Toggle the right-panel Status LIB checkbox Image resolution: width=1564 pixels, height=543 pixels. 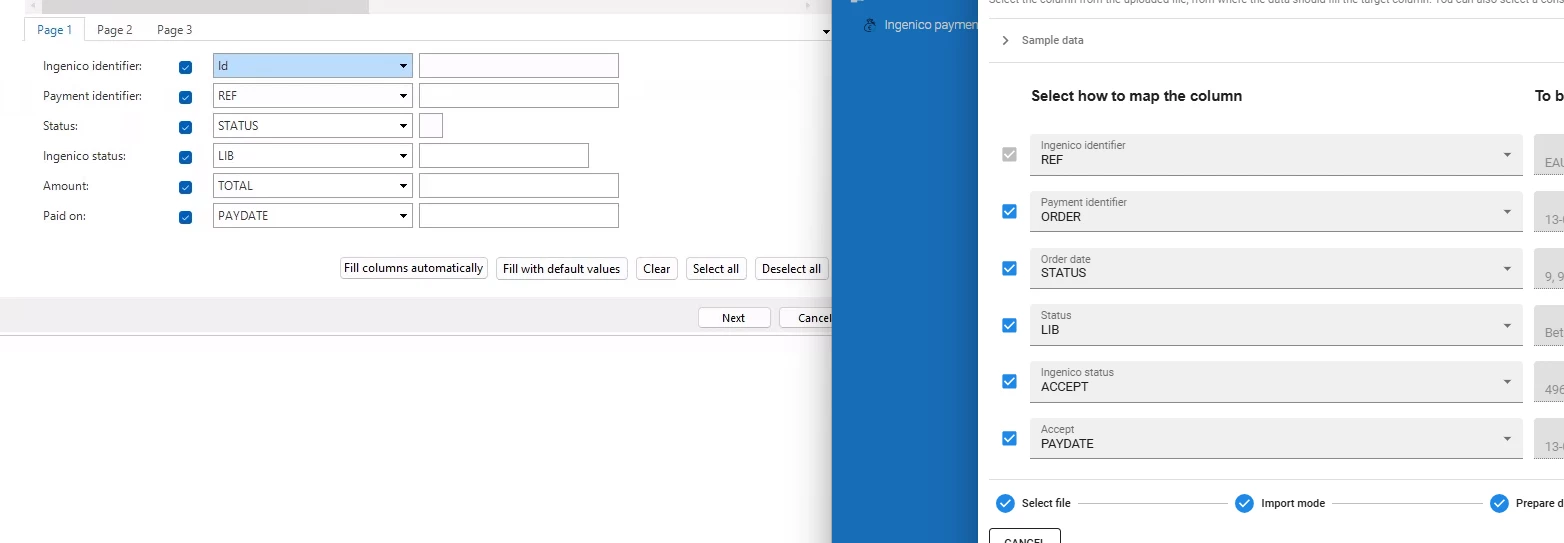tap(1009, 325)
